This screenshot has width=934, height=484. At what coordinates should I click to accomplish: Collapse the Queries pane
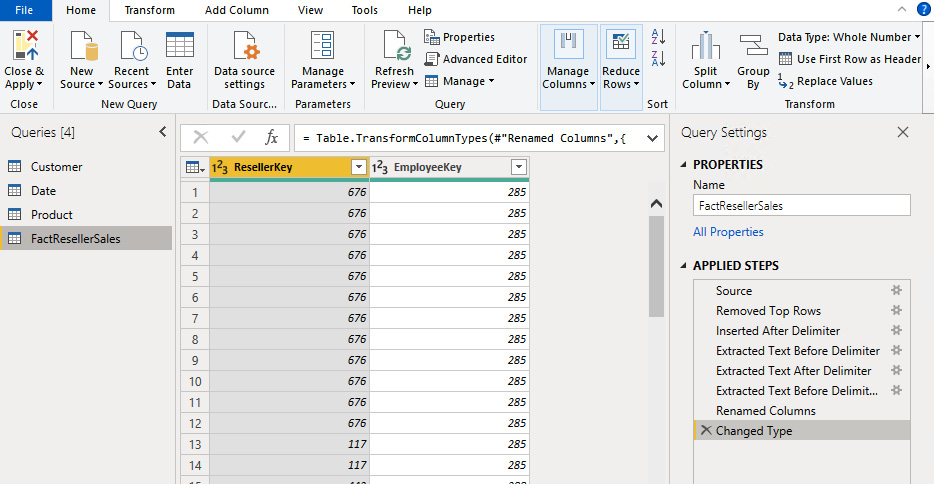pyautogui.click(x=163, y=132)
